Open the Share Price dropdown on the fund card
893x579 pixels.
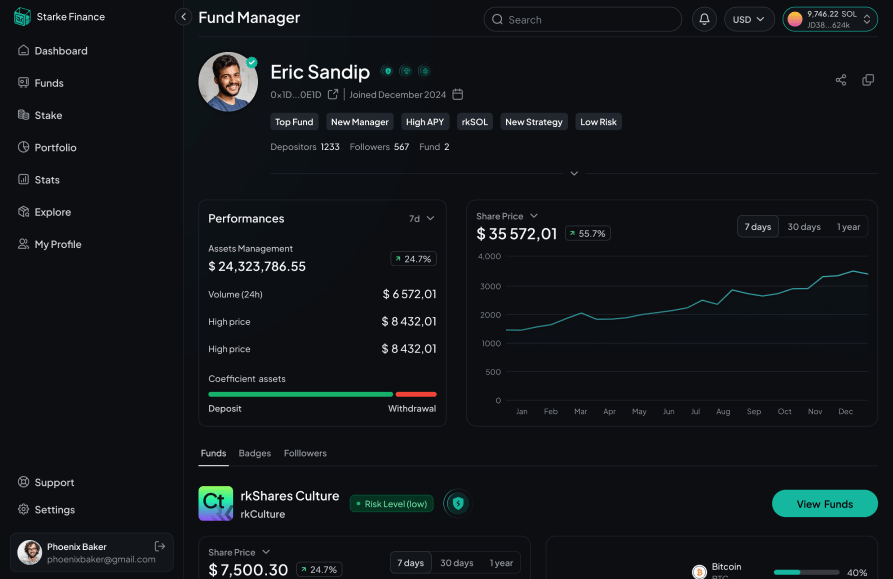click(x=239, y=552)
